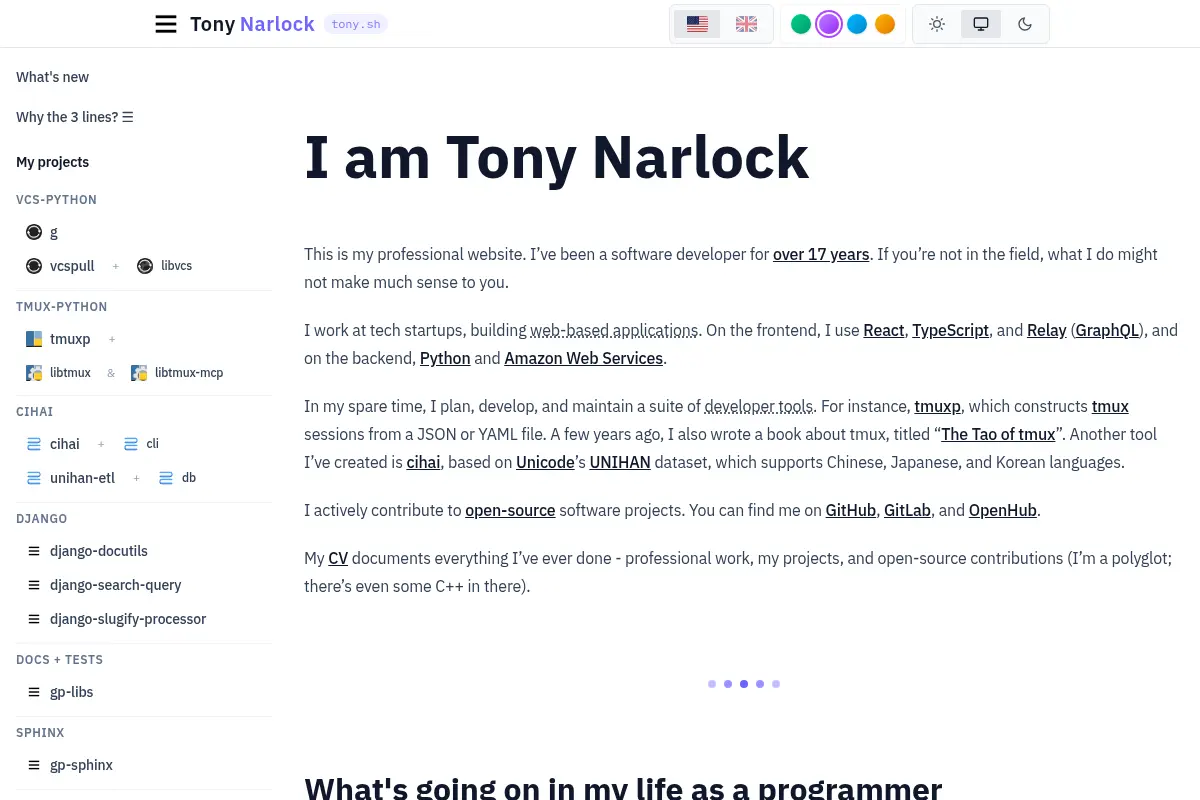The image size is (1200, 800).
Task: Click the SPHINX section heading
Action: click(x=40, y=733)
